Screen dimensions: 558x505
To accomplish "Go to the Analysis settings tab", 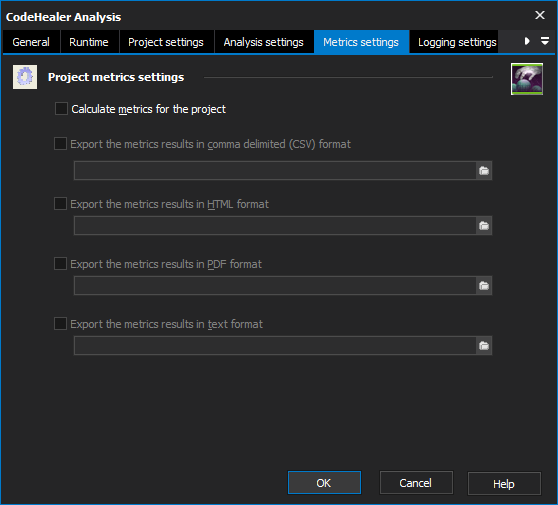I will (264, 42).
